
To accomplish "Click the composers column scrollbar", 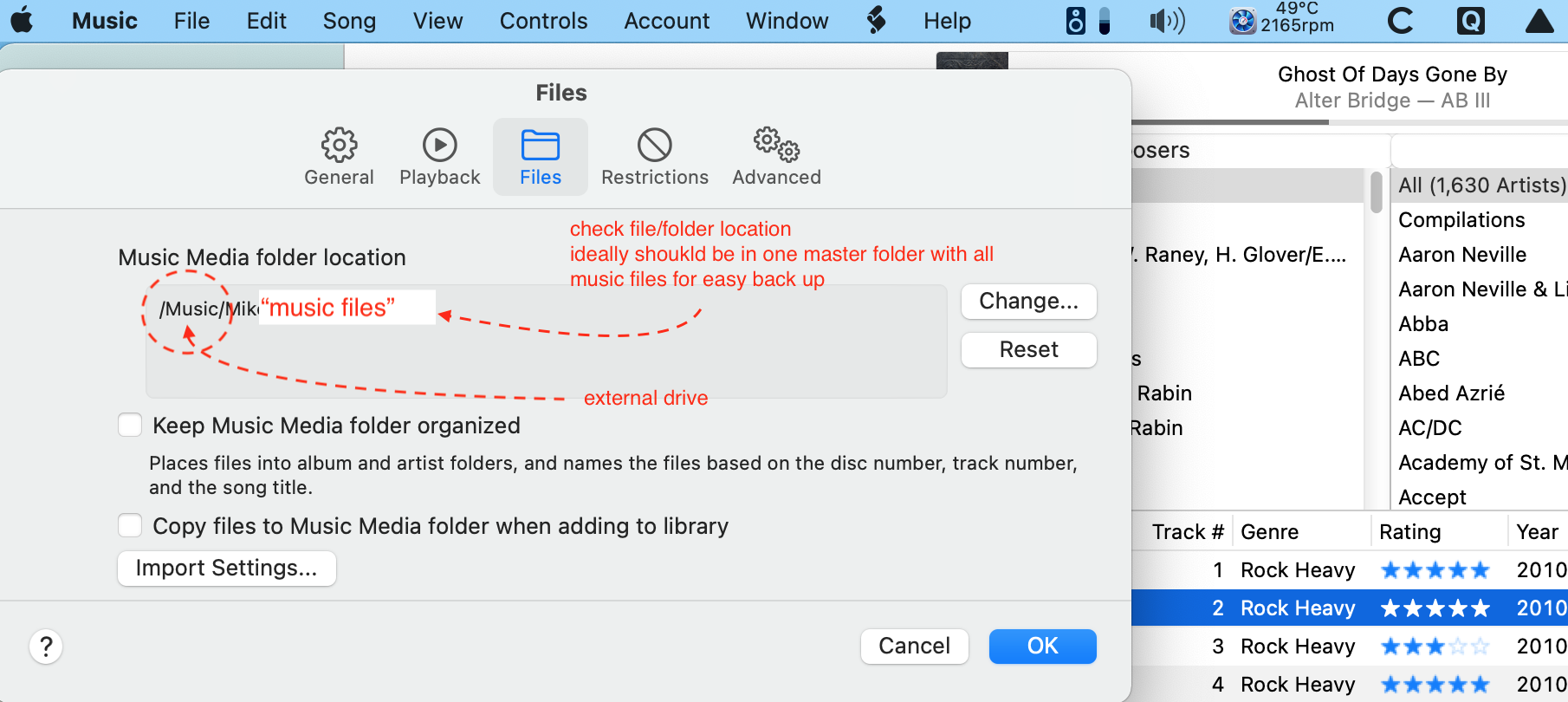I will click(x=1377, y=192).
